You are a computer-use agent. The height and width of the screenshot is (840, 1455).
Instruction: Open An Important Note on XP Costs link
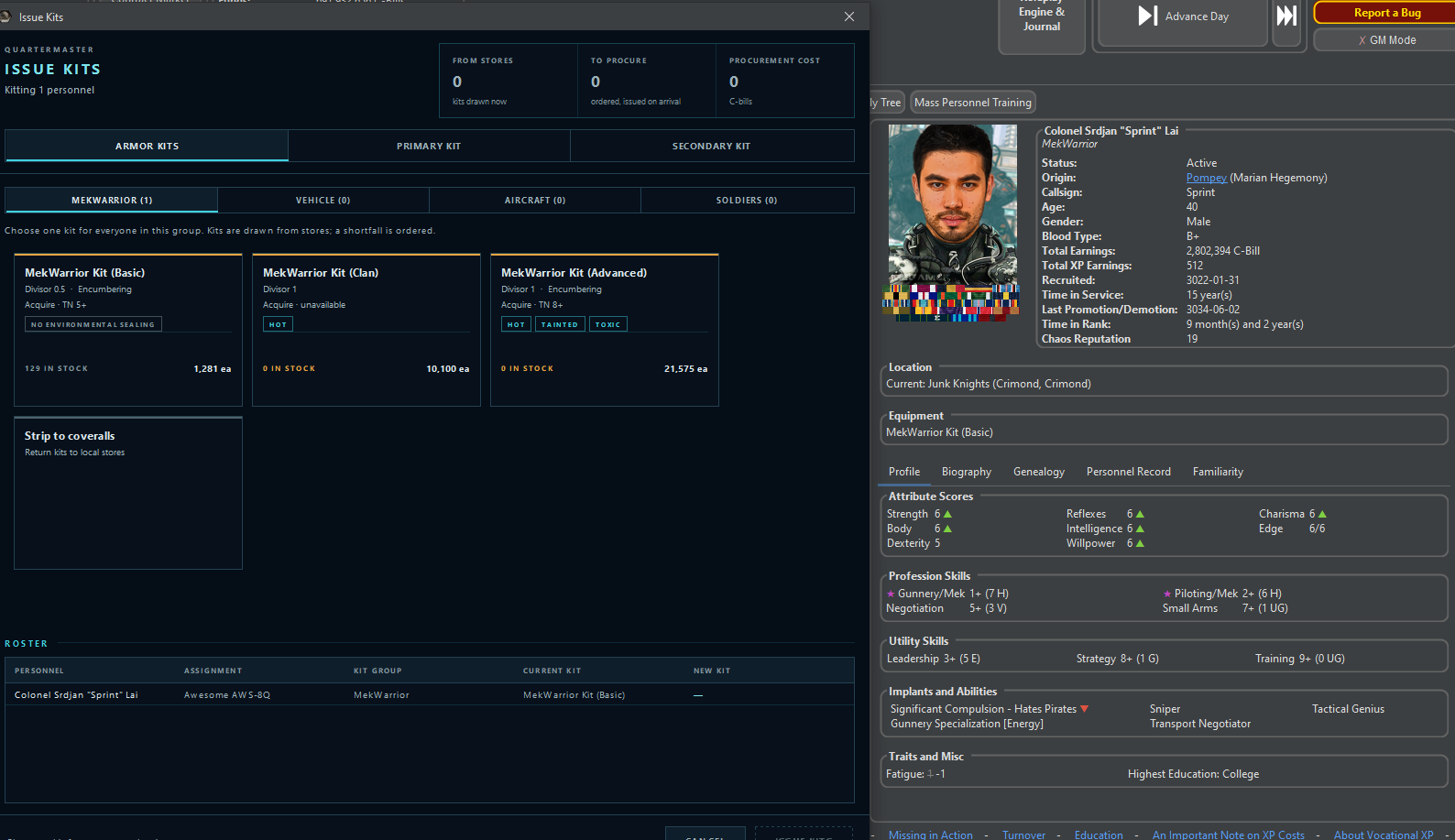tap(1229, 835)
